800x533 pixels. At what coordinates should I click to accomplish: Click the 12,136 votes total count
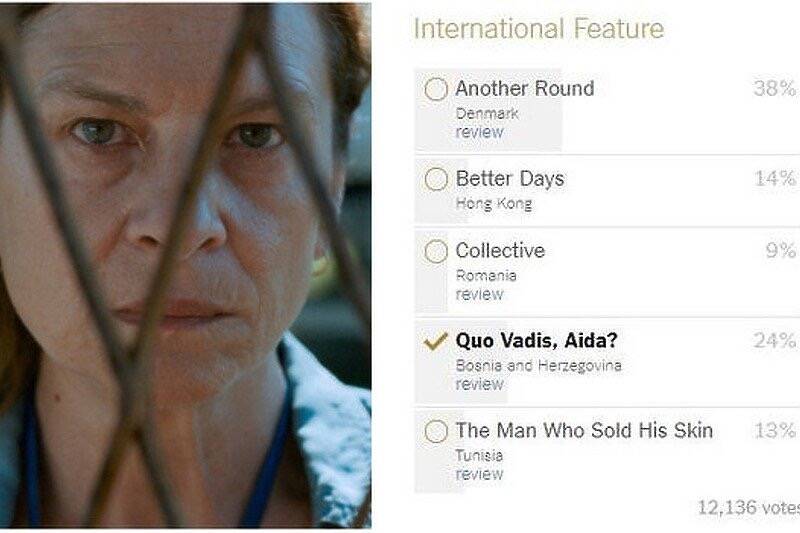(747, 508)
